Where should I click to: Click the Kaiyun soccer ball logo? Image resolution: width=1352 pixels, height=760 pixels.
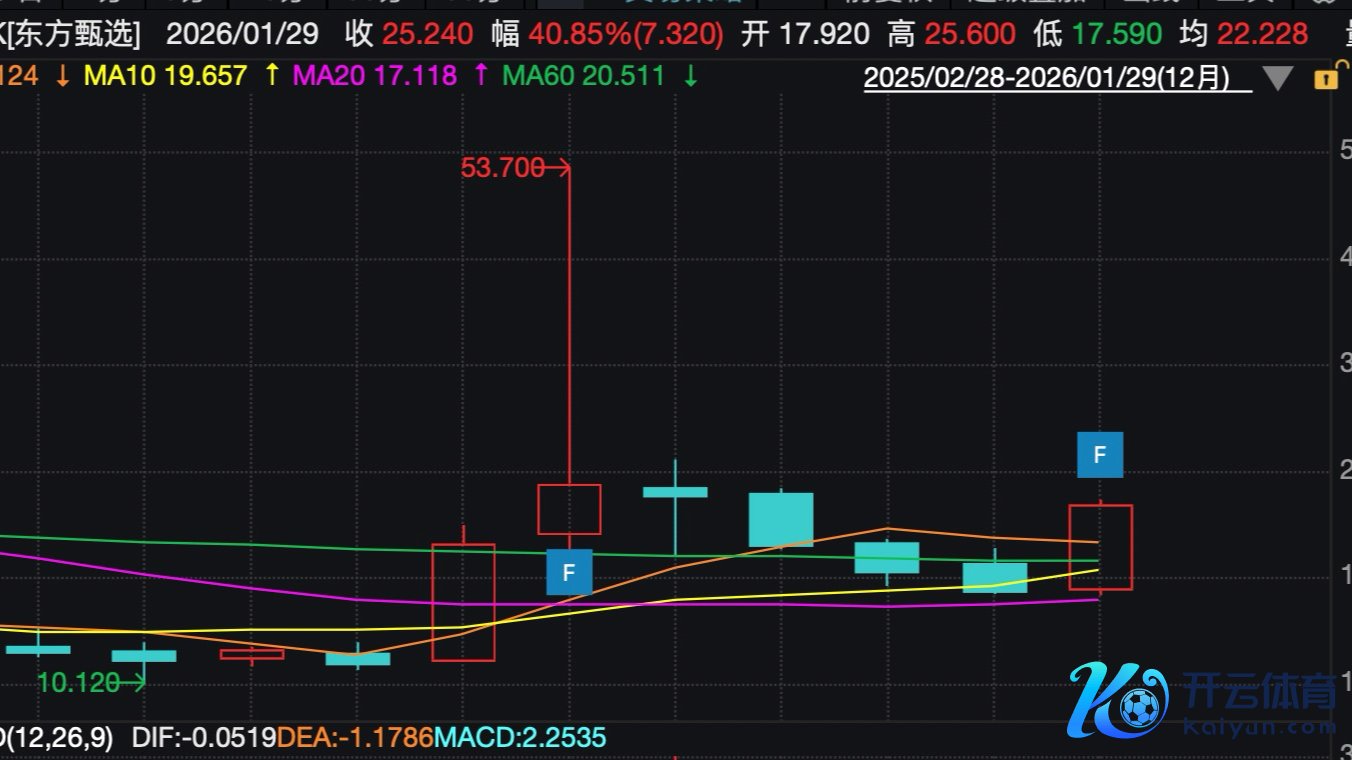pos(1121,700)
